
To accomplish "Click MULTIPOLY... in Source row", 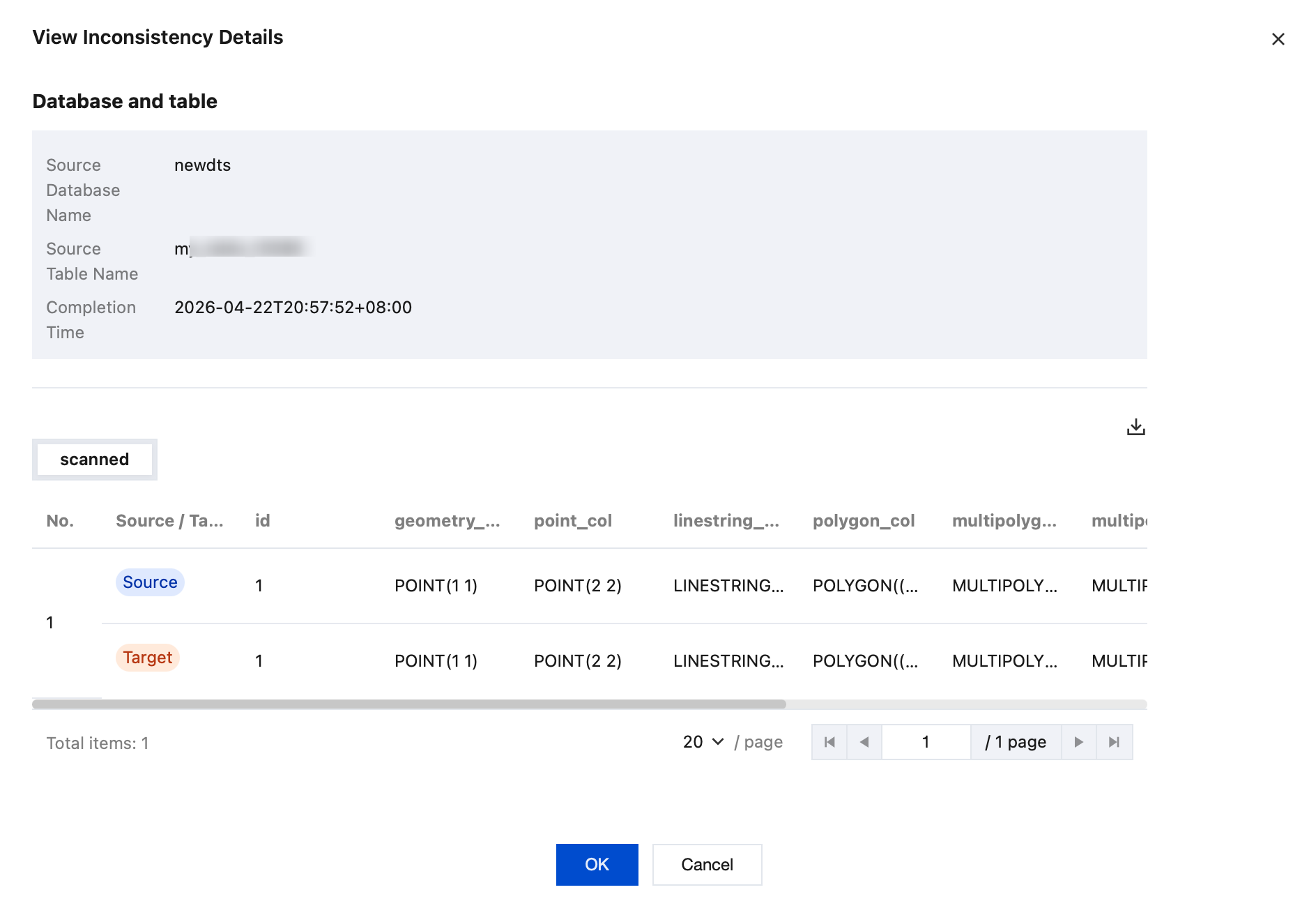I will coord(1004,586).
